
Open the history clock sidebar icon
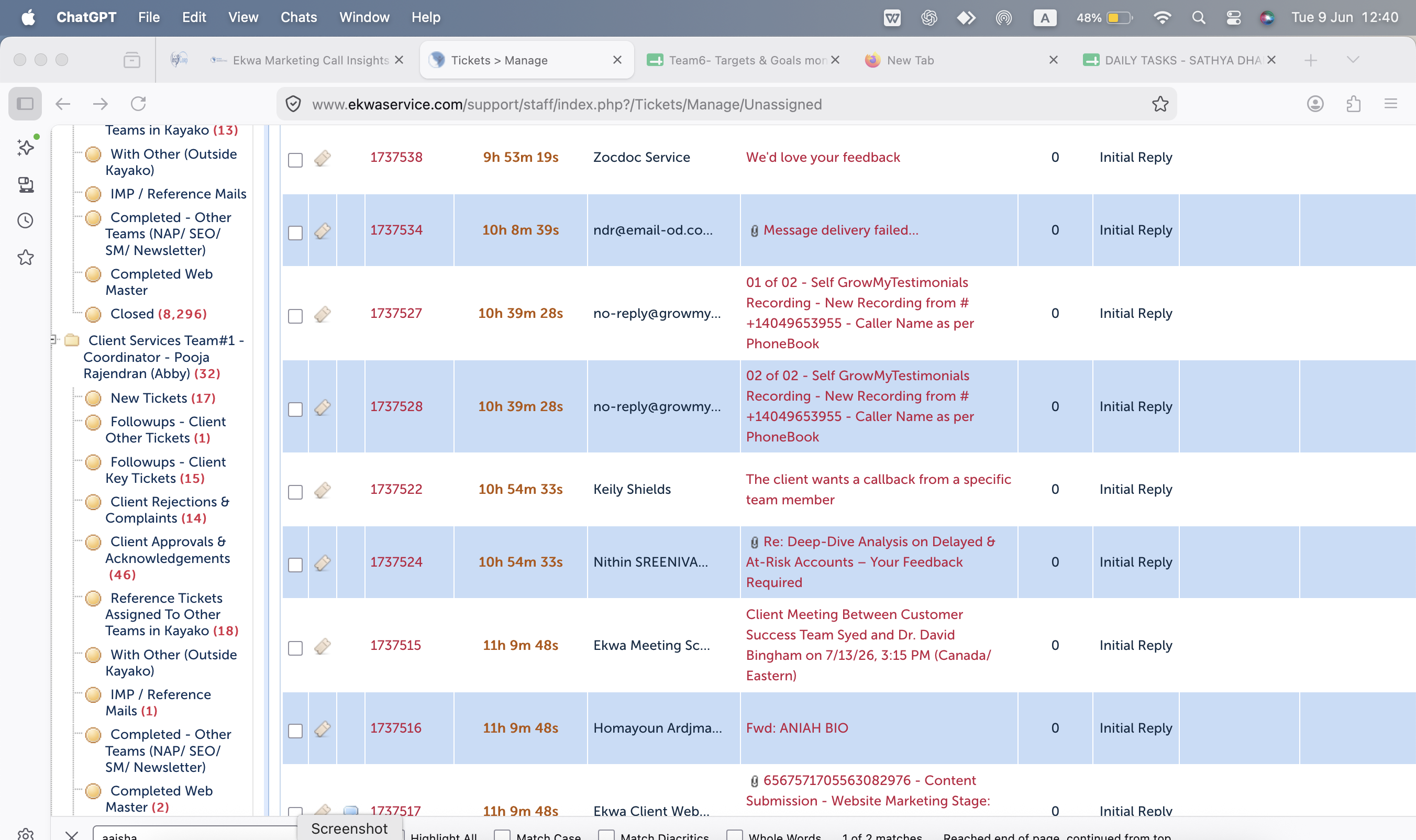[26, 221]
